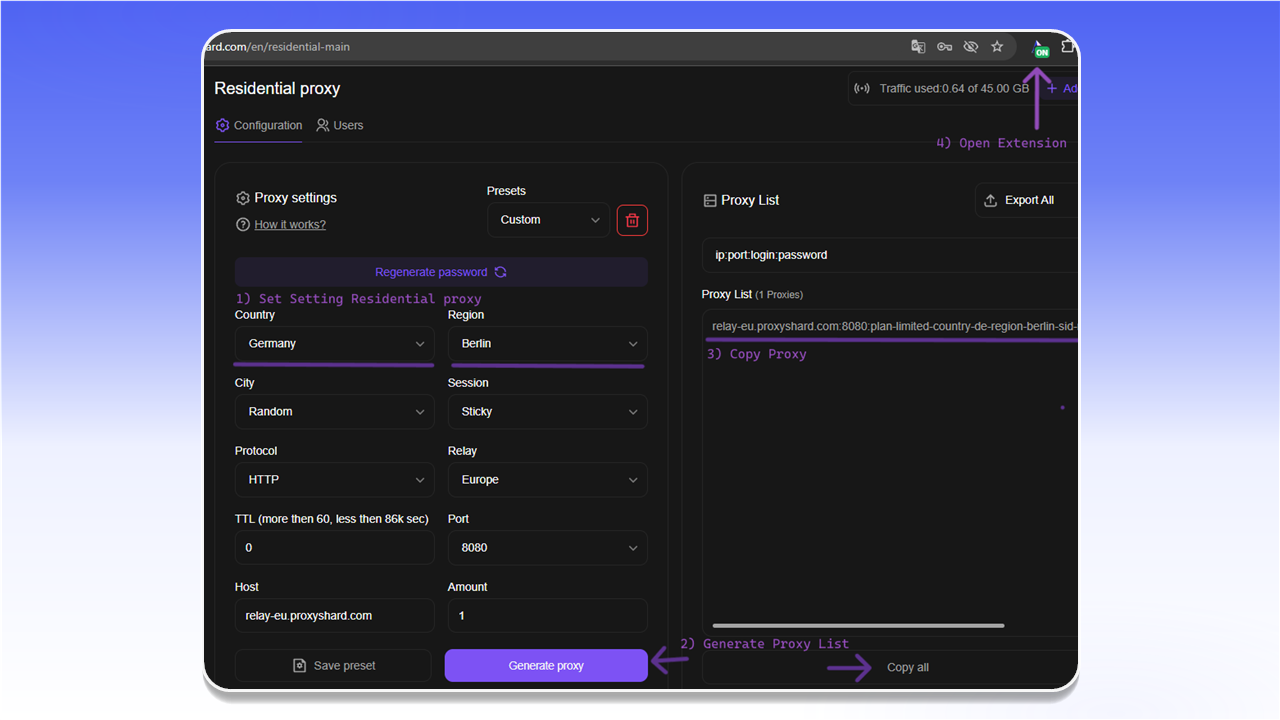Viewport: 1280px width, 720px height.
Task: Click Regenerate password button
Action: [x=441, y=272]
